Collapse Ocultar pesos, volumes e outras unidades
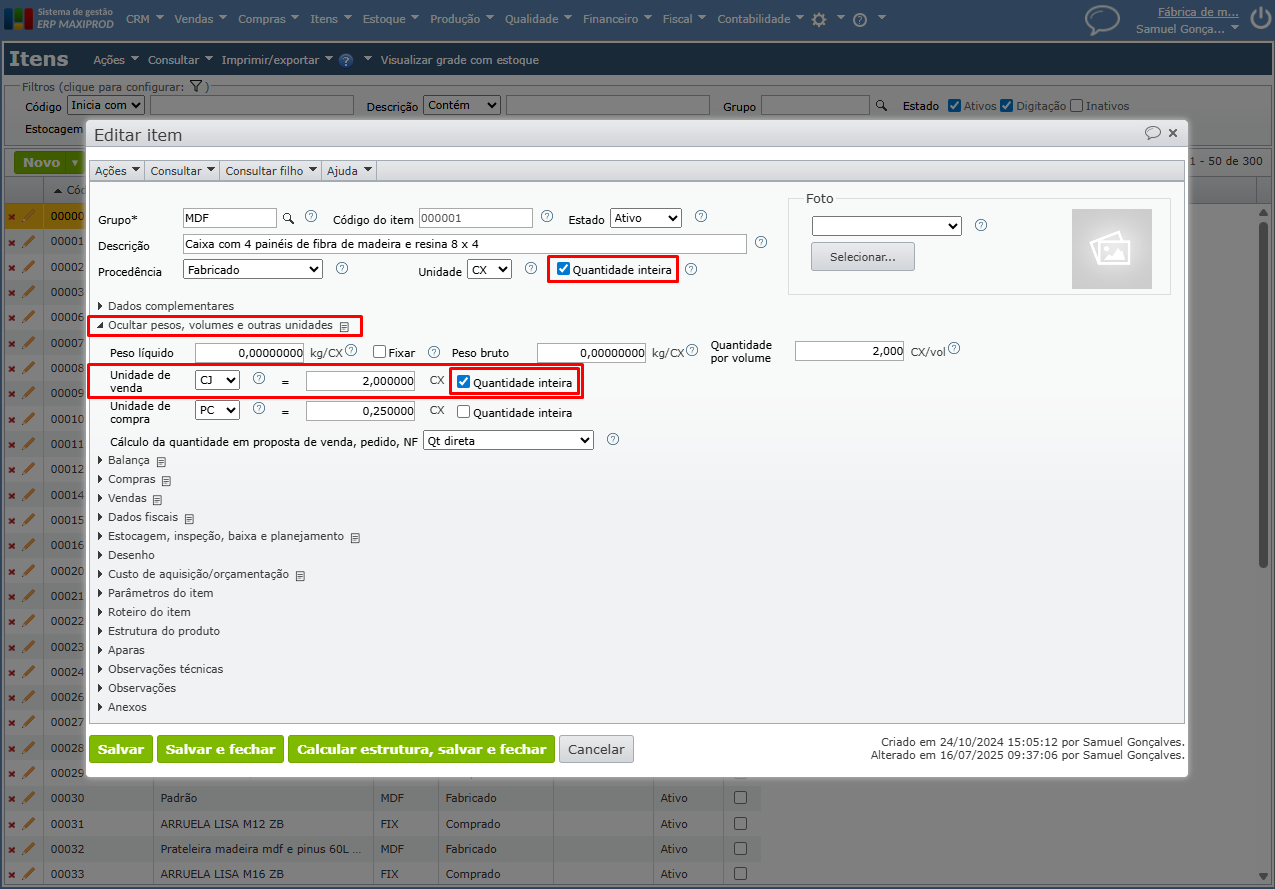 tap(220, 325)
